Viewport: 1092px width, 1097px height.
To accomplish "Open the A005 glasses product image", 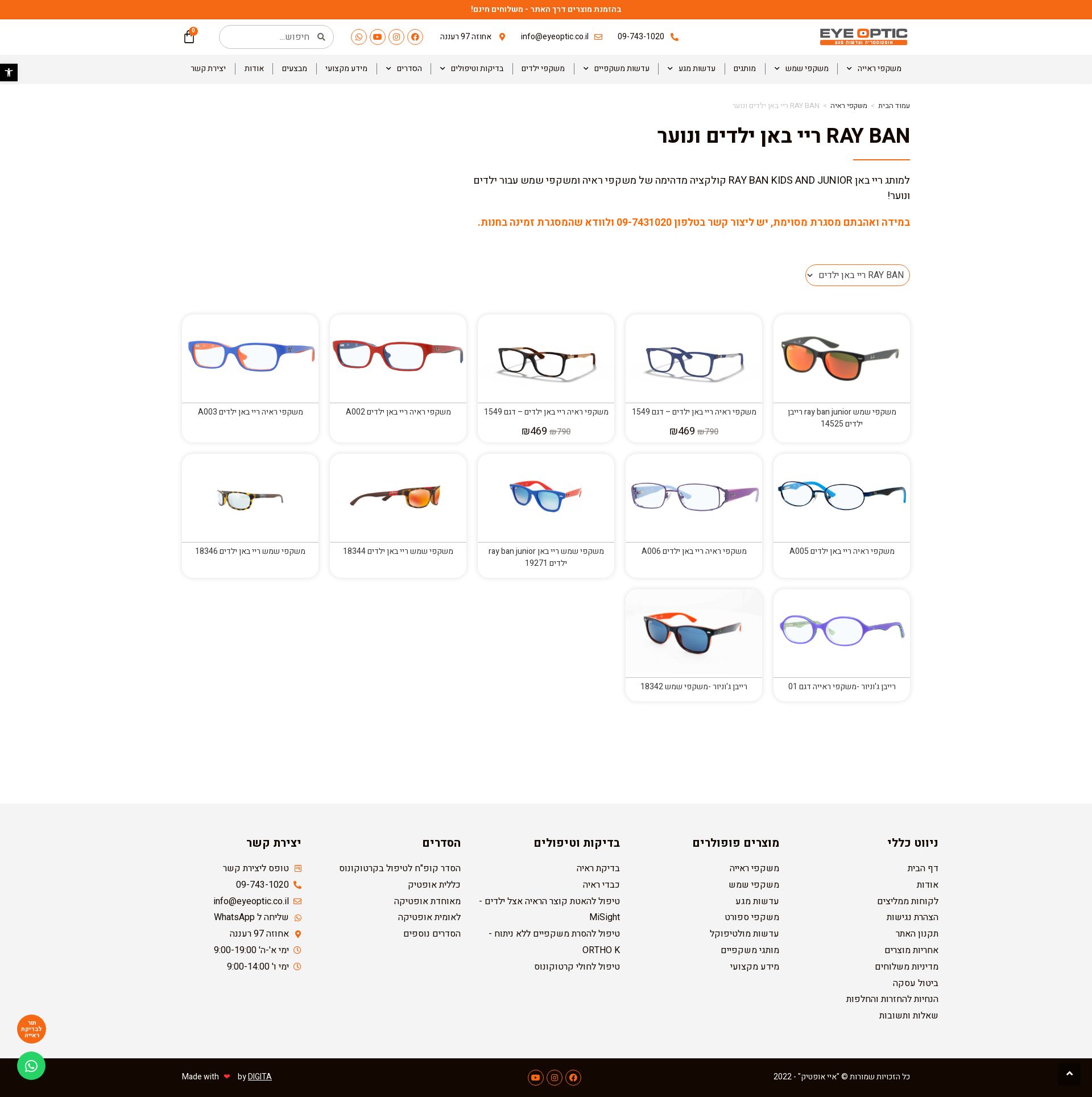I will (842, 498).
